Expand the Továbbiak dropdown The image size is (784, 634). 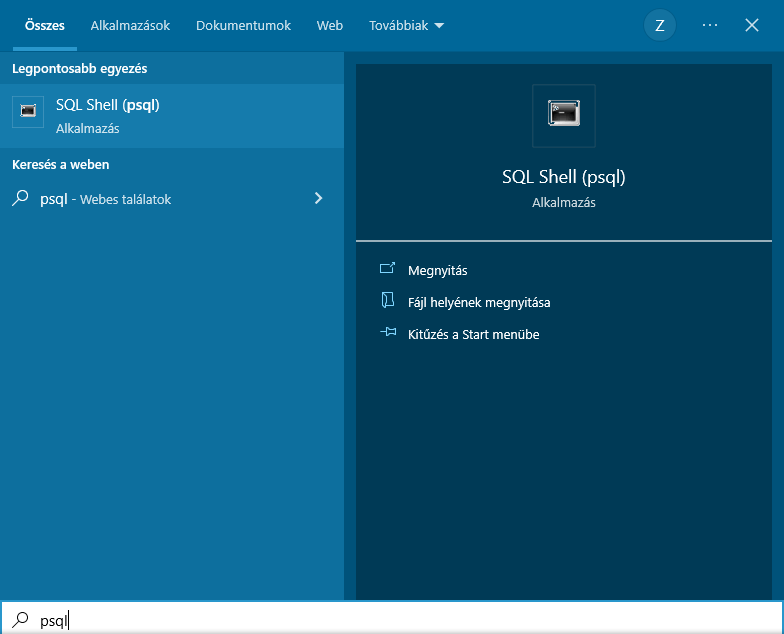tap(406, 26)
